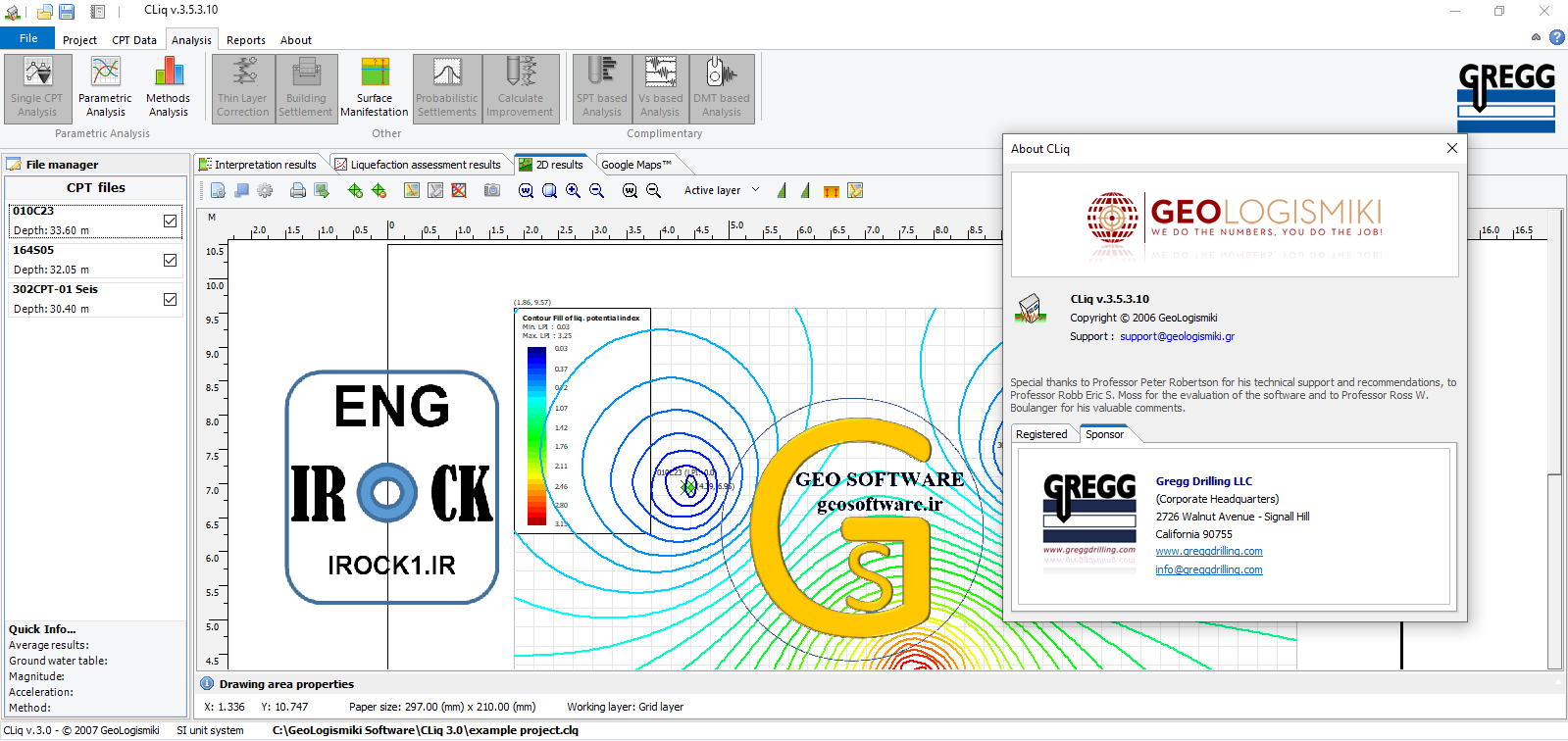Select the Sponsor tab in About dialog
1568x741 pixels.
point(1104,434)
